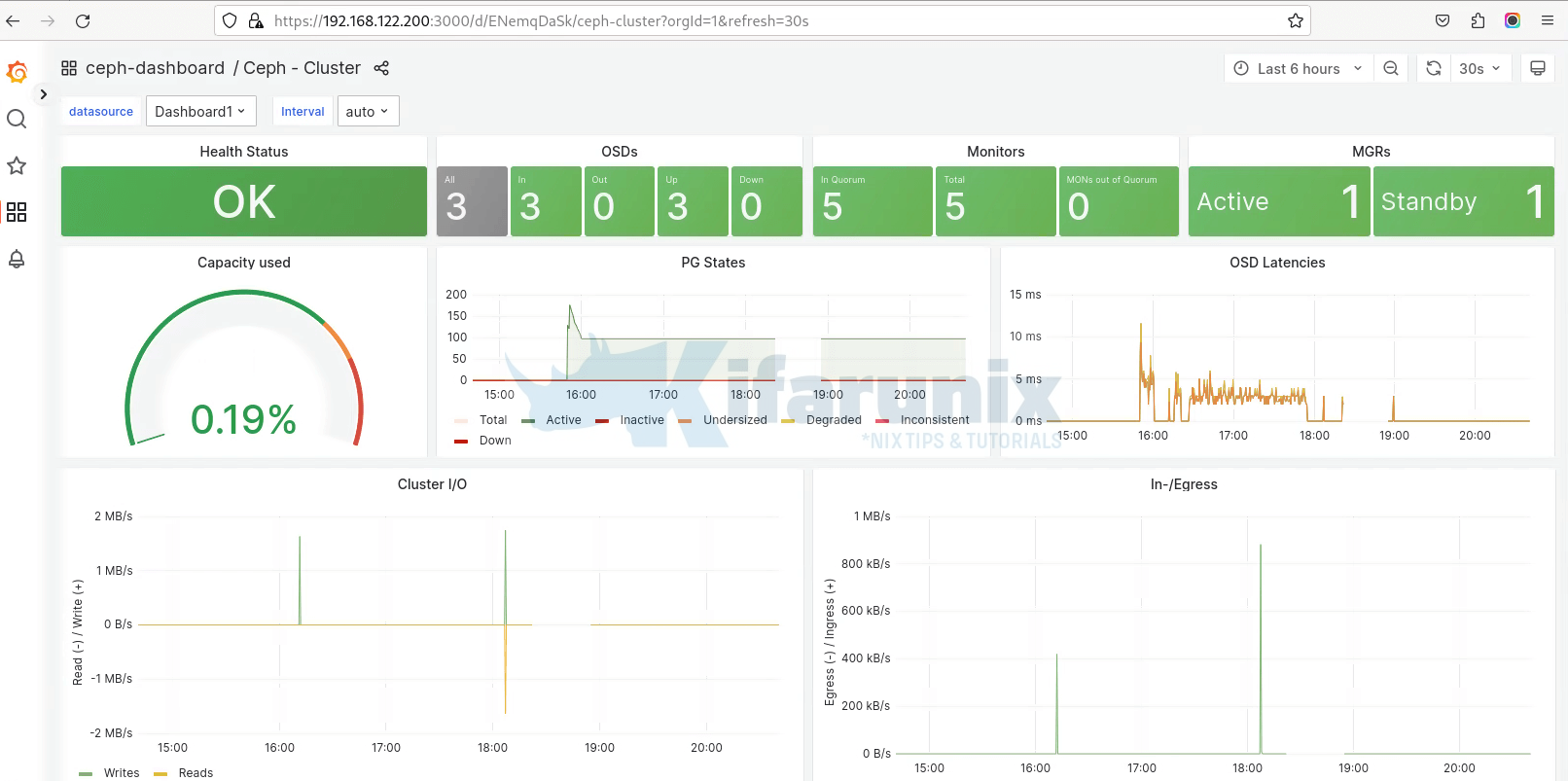
Task: Toggle the Active series in PG States legend
Action: point(562,420)
